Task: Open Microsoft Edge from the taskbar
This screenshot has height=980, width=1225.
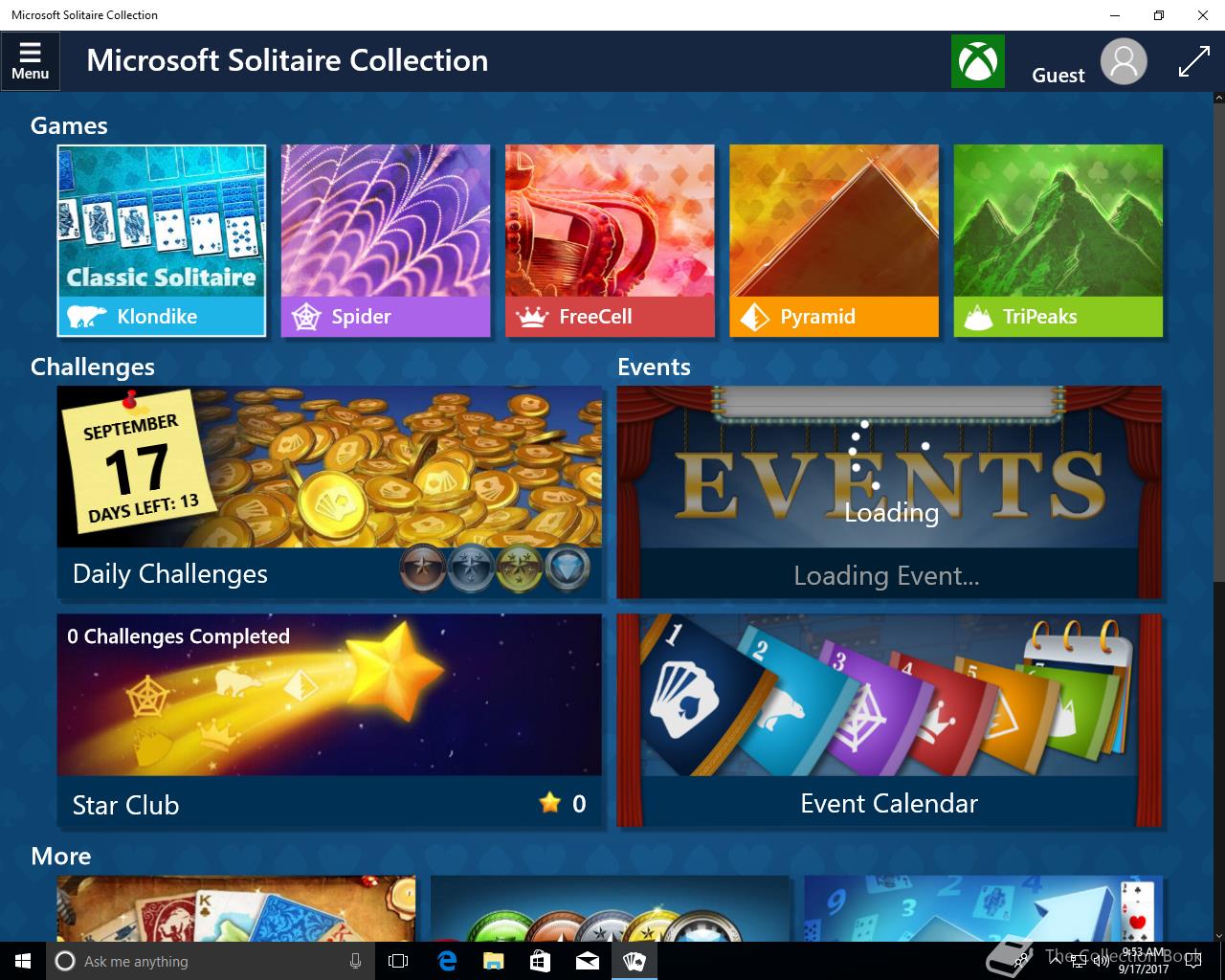Action: click(447, 961)
